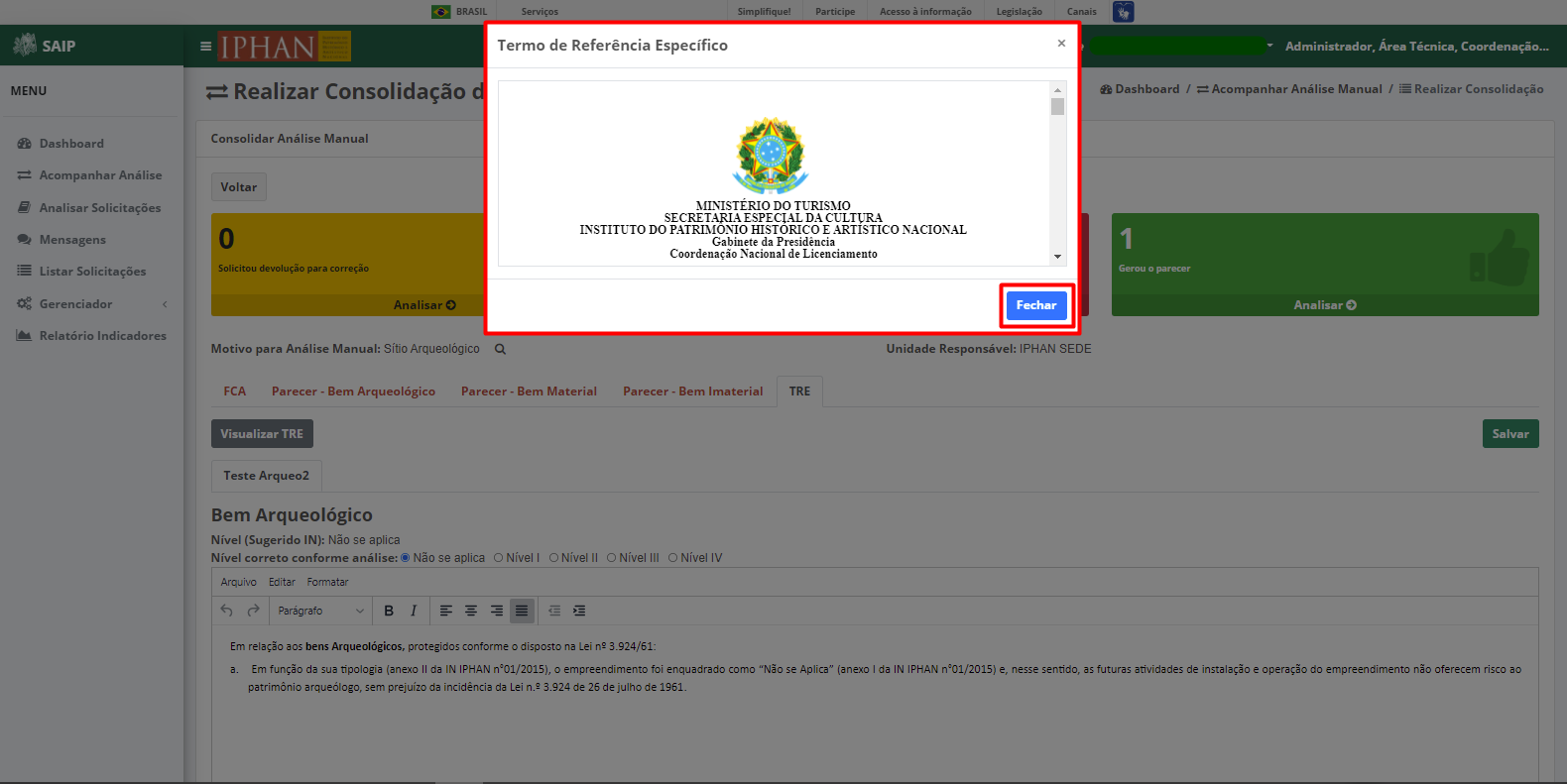1567x784 pixels.
Task: Open the Arquivo menu of the editor
Action: click(x=238, y=582)
